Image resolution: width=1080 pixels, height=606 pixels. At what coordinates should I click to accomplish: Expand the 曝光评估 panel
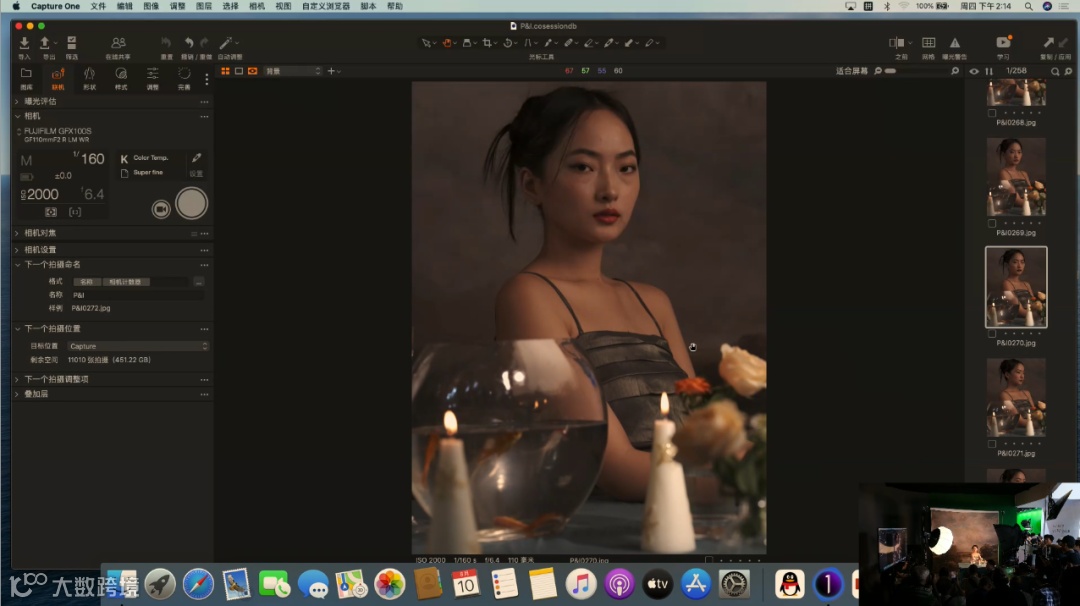click(x=17, y=101)
